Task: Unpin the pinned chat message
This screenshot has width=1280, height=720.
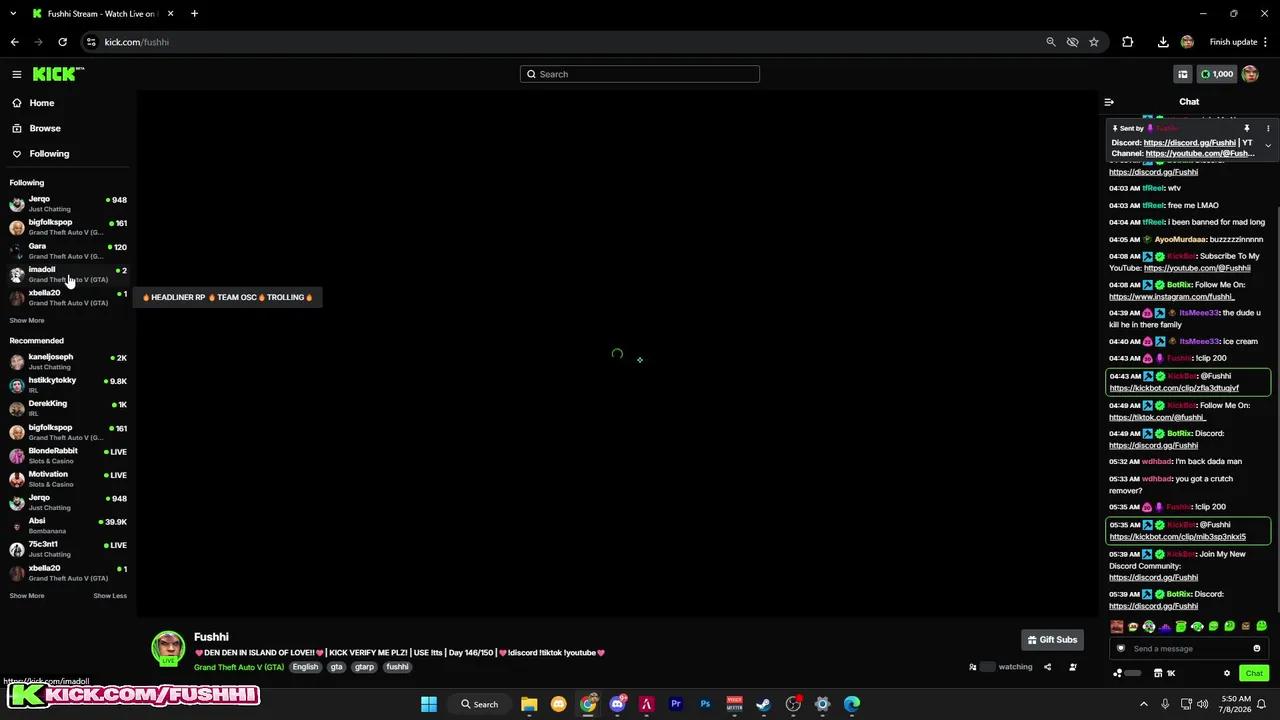Action: (1247, 129)
